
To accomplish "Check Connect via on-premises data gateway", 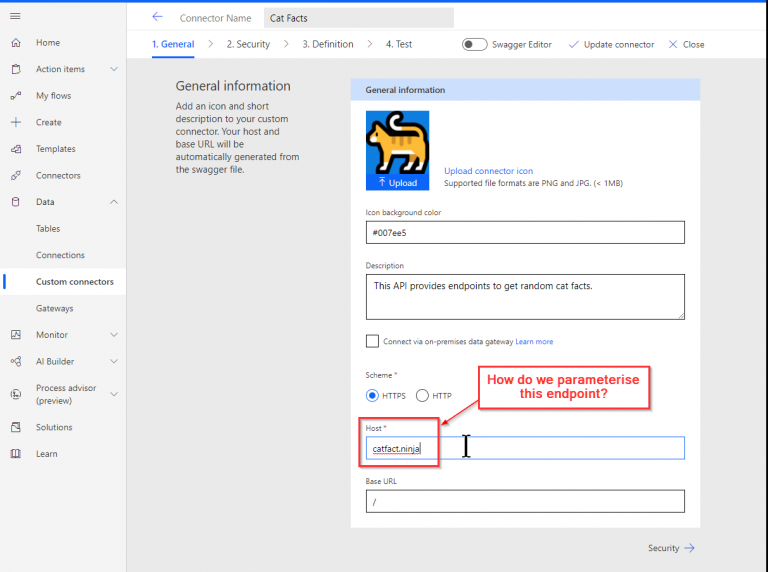I will [372, 341].
